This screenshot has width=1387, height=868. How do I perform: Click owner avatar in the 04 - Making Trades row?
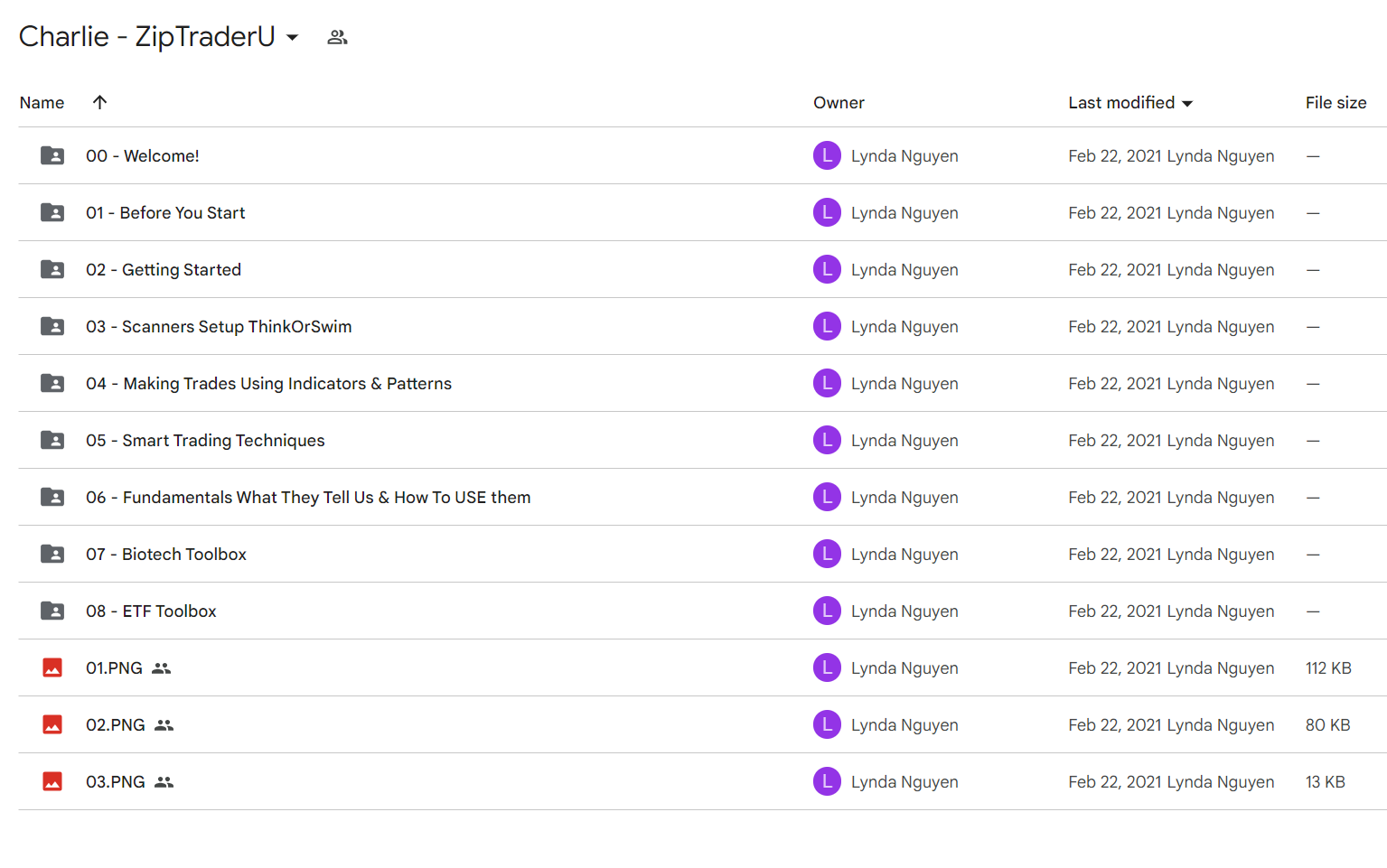(x=827, y=383)
